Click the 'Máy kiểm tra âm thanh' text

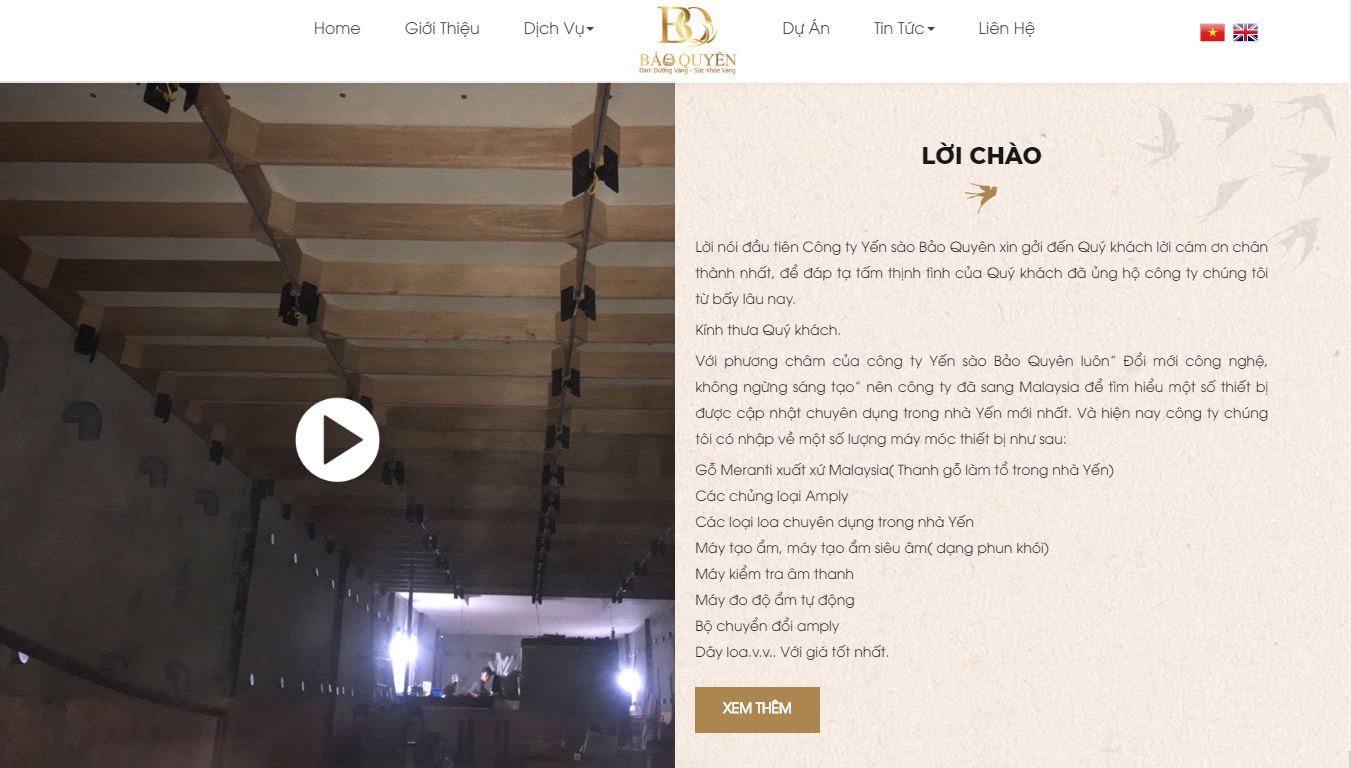[x=774, y=574]
